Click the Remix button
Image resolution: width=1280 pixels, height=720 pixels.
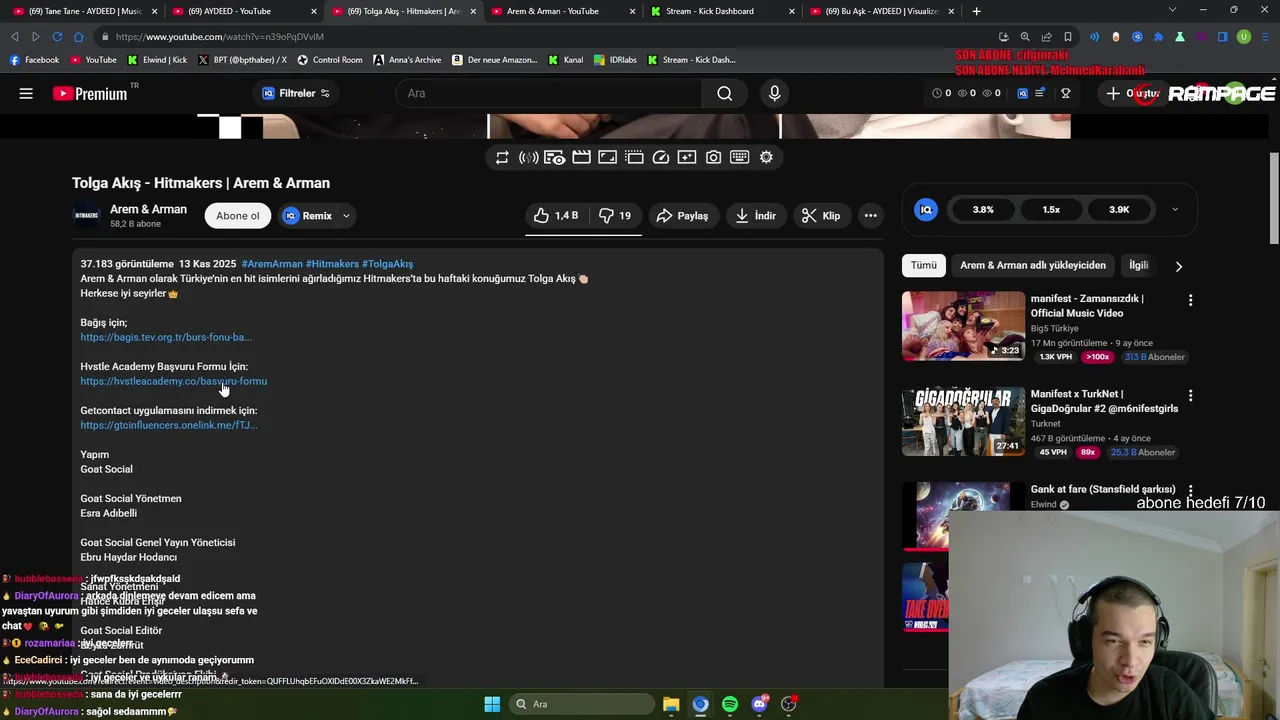click(307, 215)
